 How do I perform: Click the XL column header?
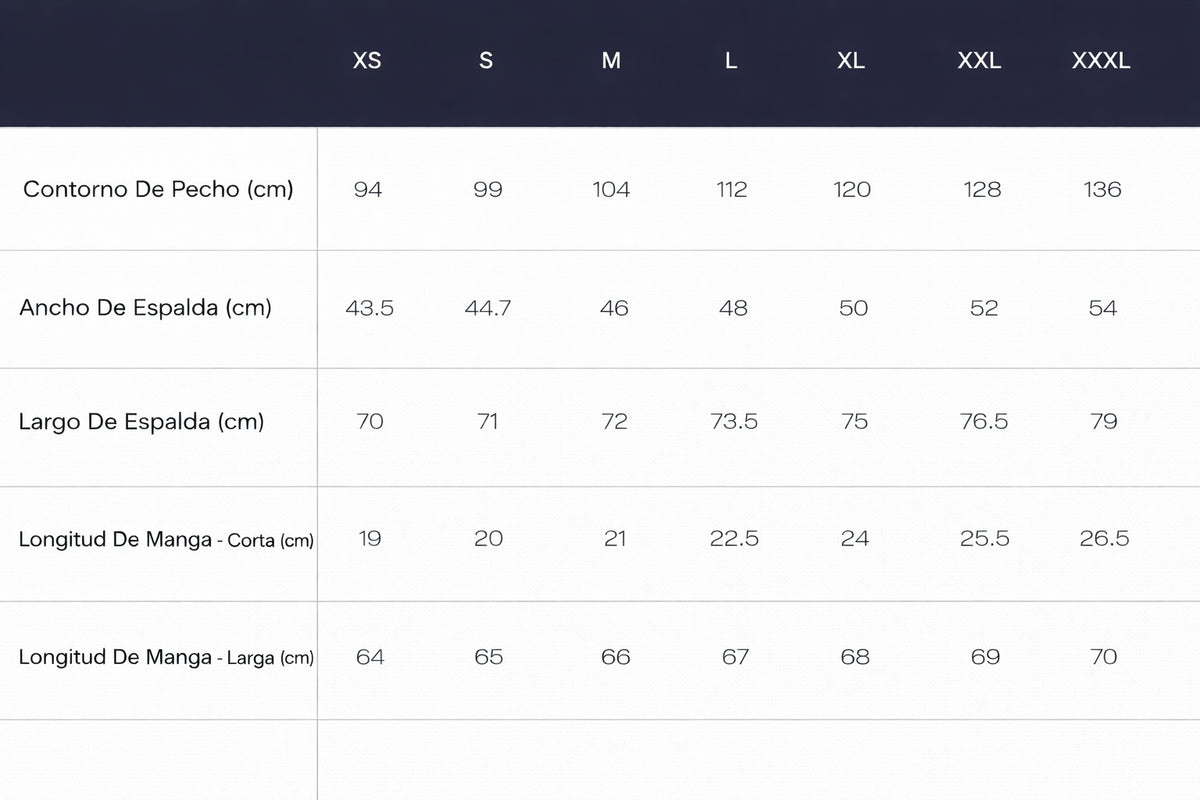(x=851, y=61)
